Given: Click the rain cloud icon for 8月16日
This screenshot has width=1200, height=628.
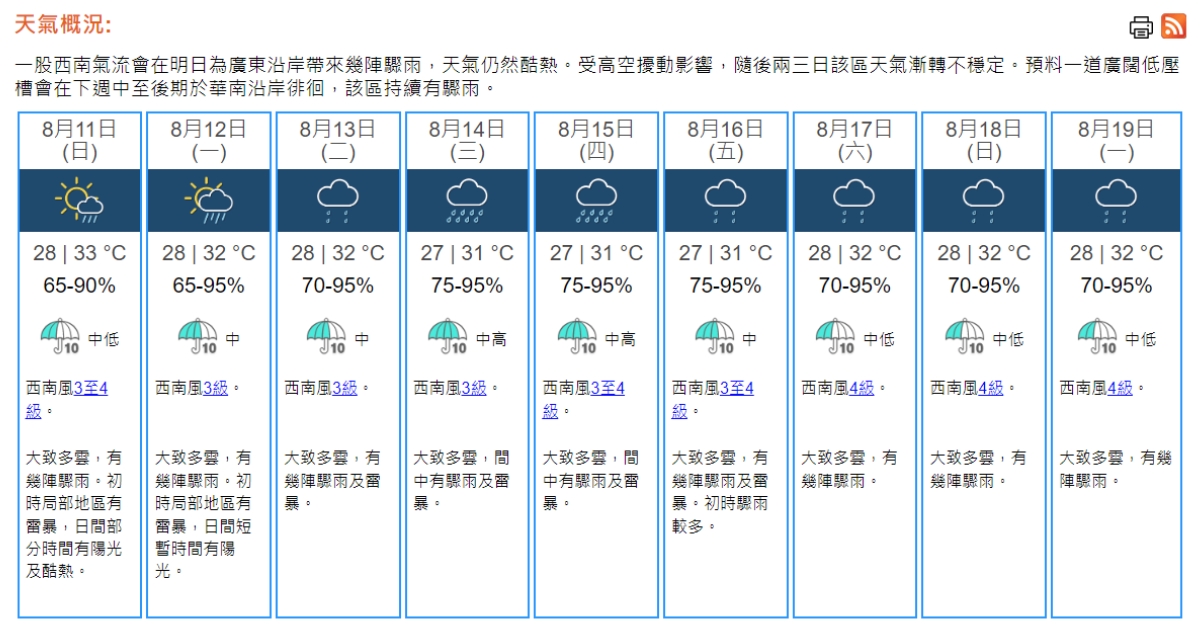Looking at the screenshot, I should pyautogui.click(x=725, y=200).
